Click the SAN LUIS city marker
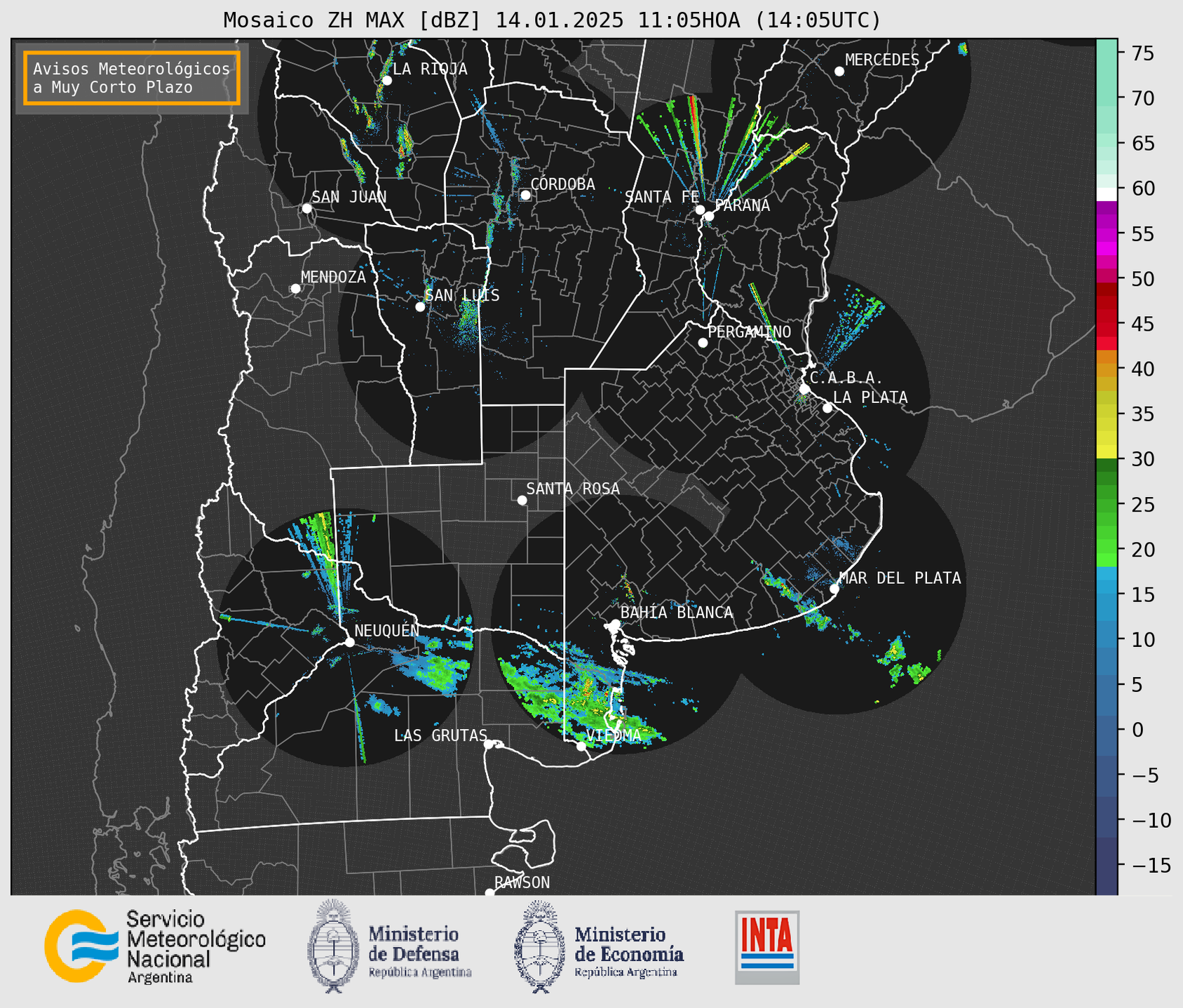Screen dimensions: 1183x1008 (420, 307)
